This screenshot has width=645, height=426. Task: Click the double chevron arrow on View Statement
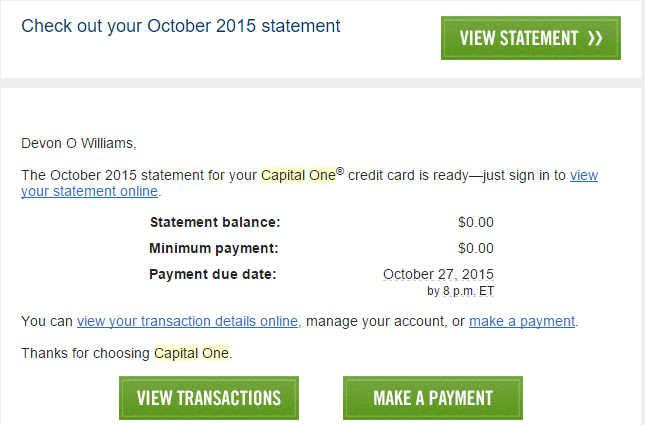595,38
